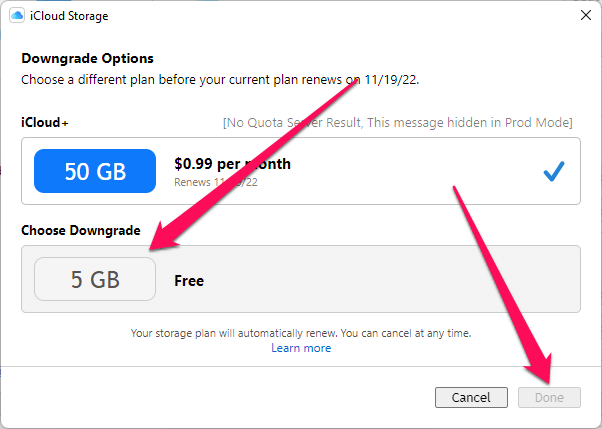The image size is (602, 429).
Task: Click the Downgrade Options heading
Action: (87, 58)
